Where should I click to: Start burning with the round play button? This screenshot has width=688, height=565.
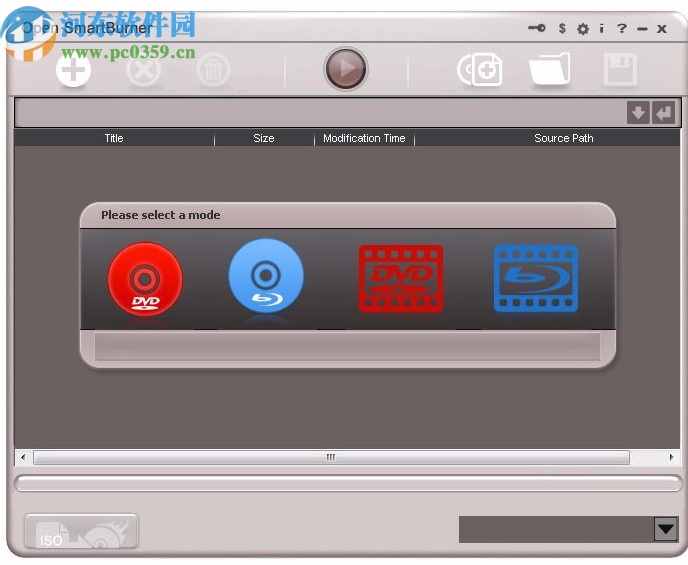[x=346, y=69]
